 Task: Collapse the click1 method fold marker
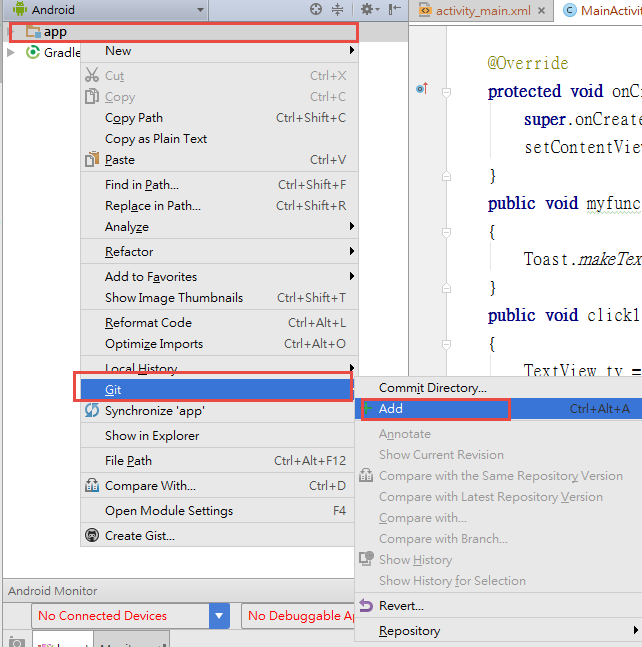[x=446, y=344]
